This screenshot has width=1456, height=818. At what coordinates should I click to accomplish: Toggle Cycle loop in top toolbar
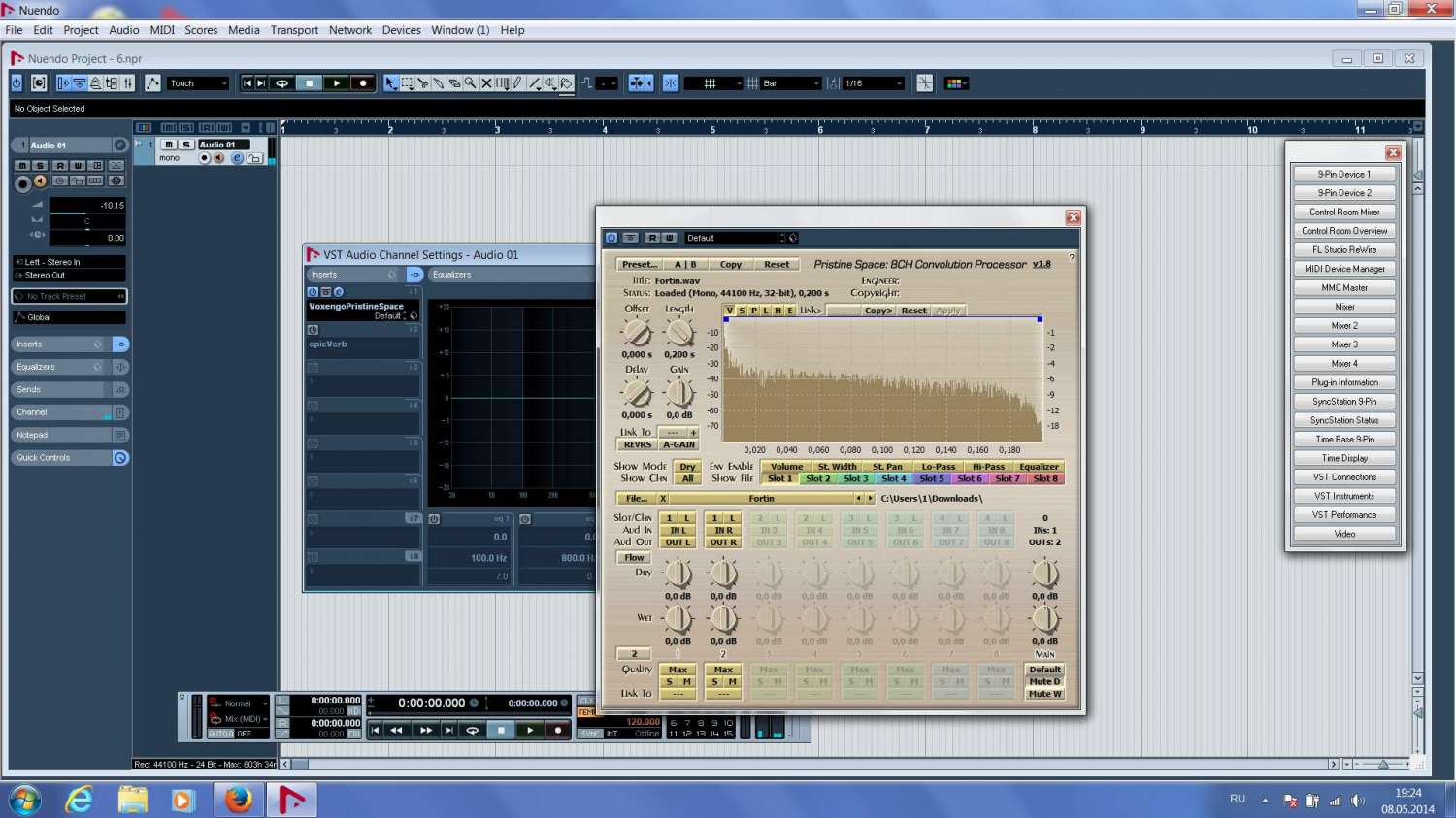[282, 83]
